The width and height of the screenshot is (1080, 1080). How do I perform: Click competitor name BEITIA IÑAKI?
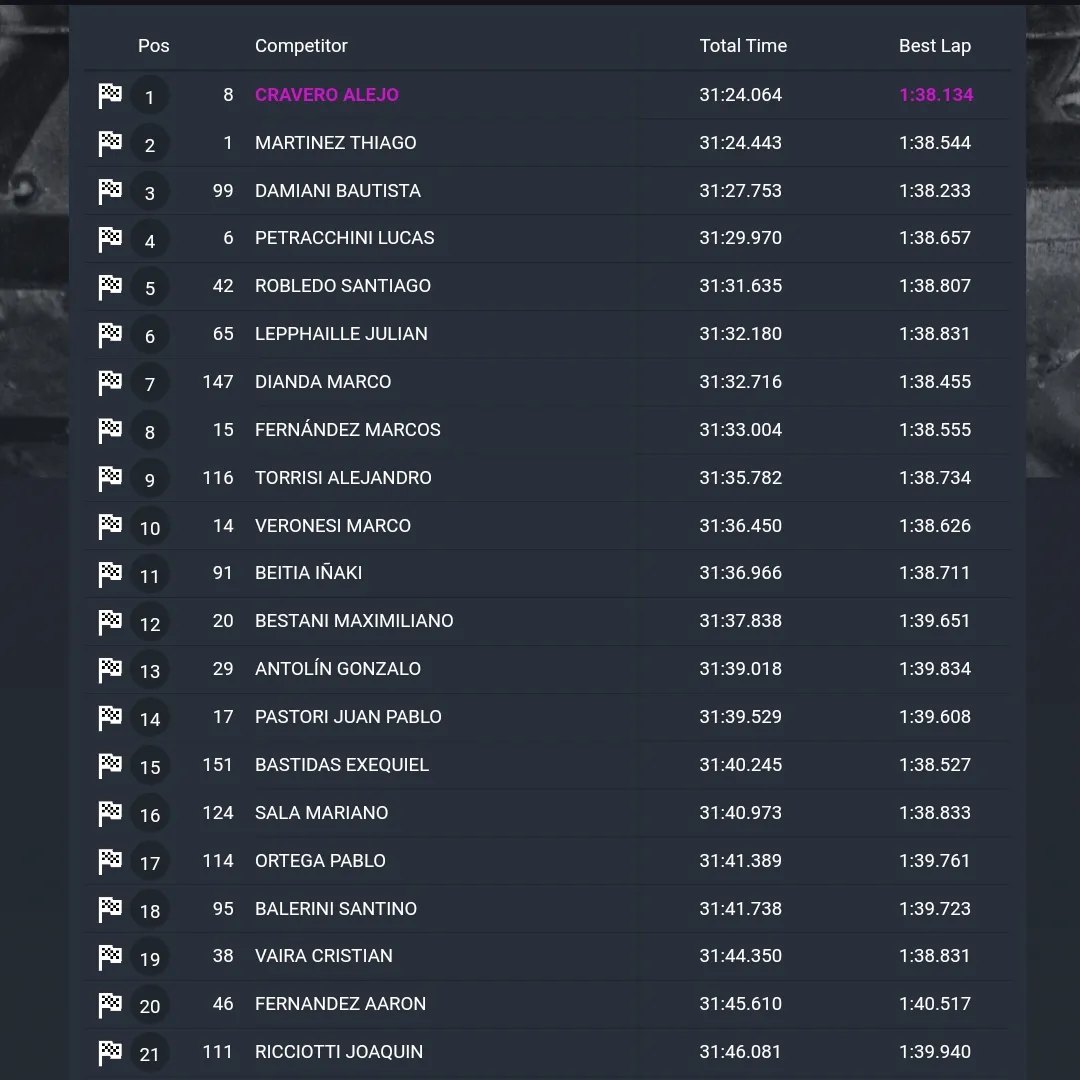[x=309, y=572]
